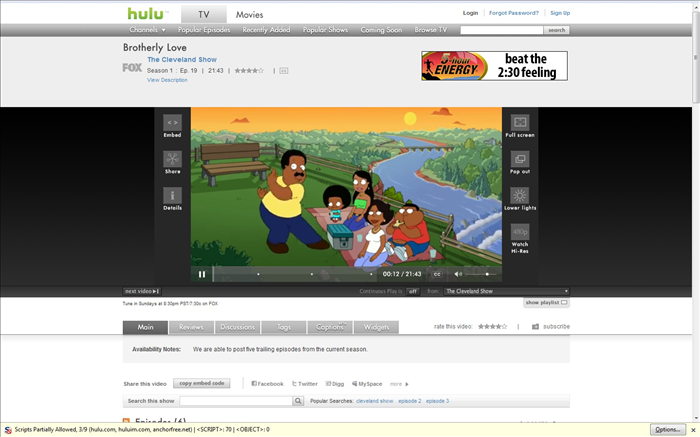700x437 pixels.
Task: Click the 5-hour Energy ad banner
Action: click(494, 66)
